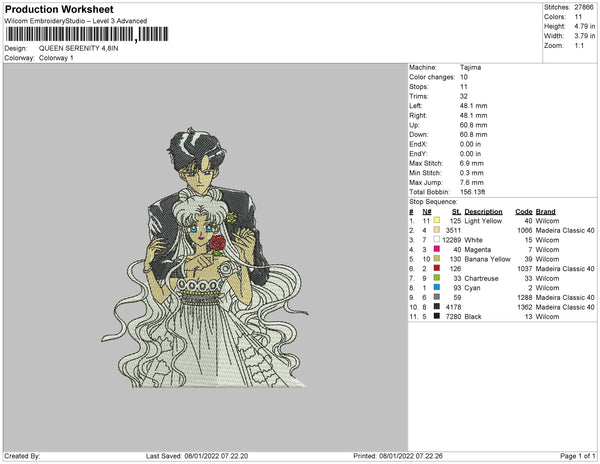
Task: Click the red swatch with code 1037
Action: (437, 268)
